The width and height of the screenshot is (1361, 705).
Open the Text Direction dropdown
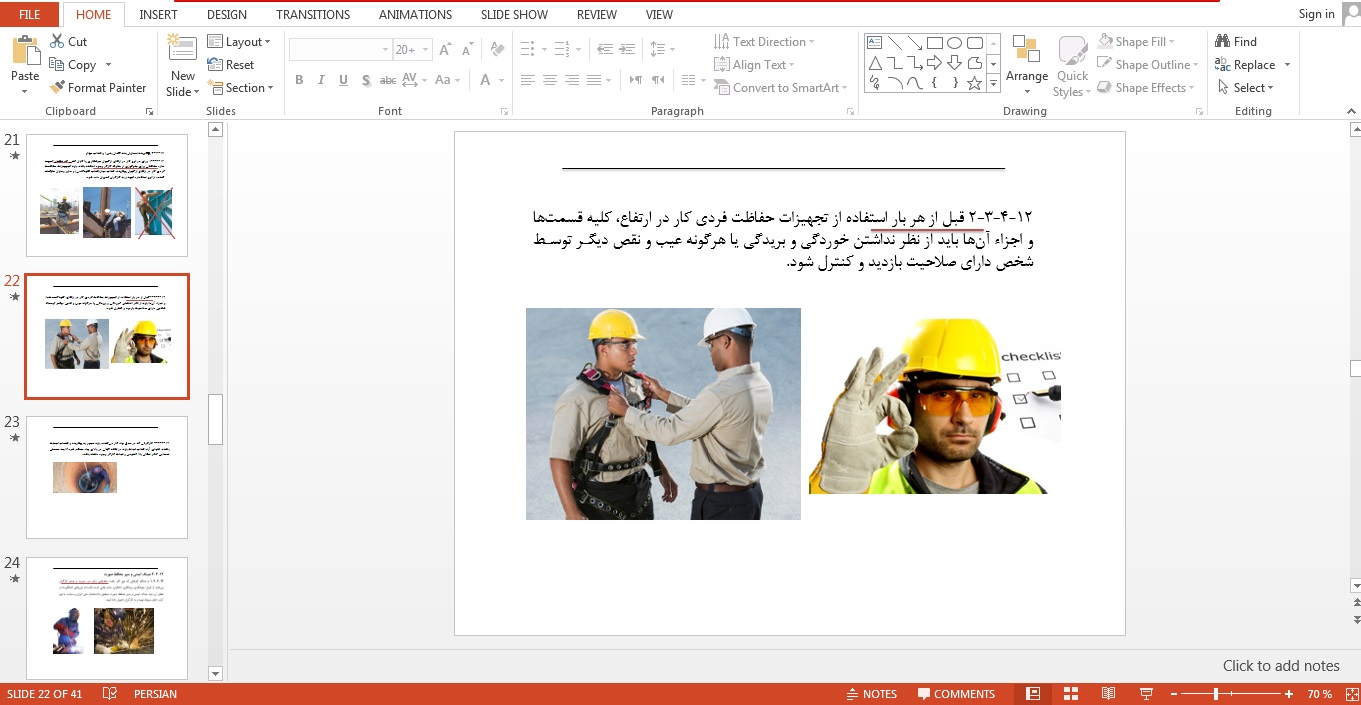765,42
